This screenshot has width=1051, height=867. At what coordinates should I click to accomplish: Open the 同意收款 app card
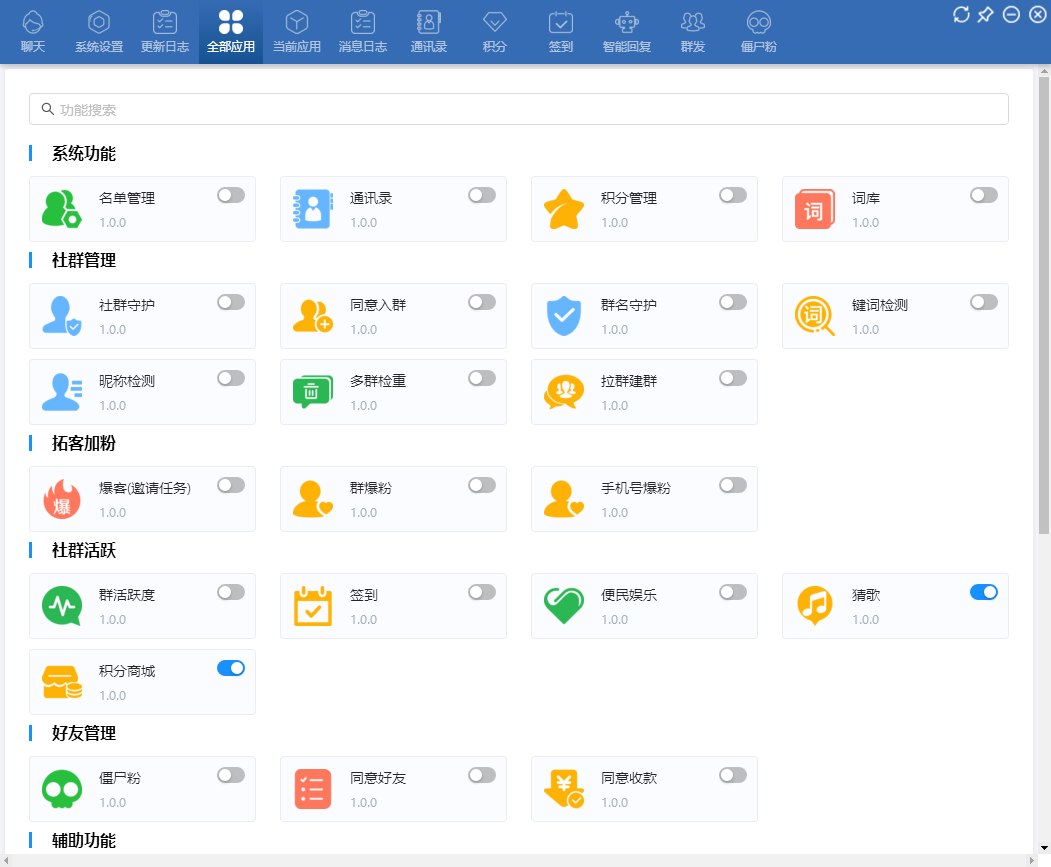pyautogui.click(x=643, y=789)
